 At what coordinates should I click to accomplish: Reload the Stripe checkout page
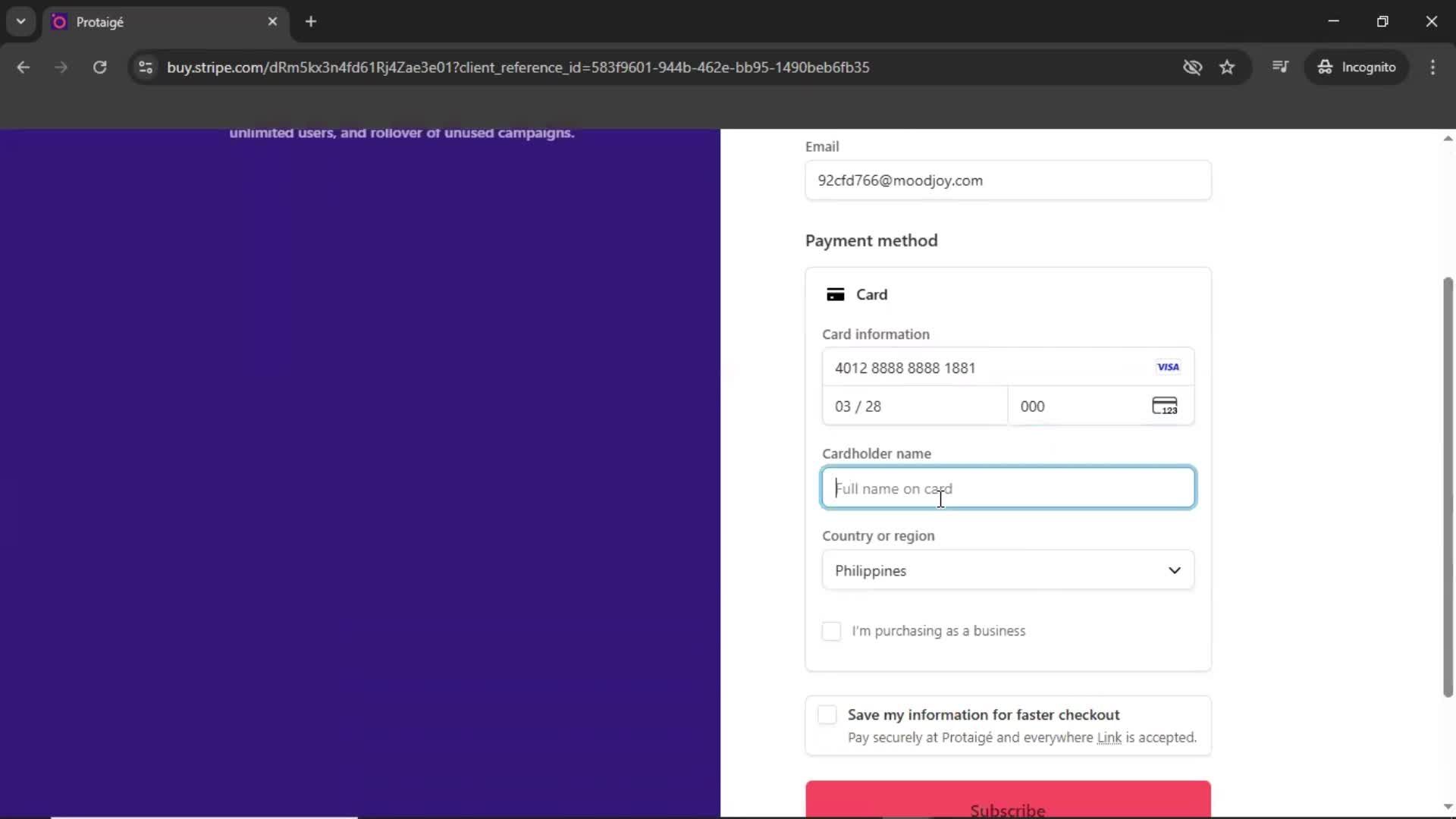99,67
